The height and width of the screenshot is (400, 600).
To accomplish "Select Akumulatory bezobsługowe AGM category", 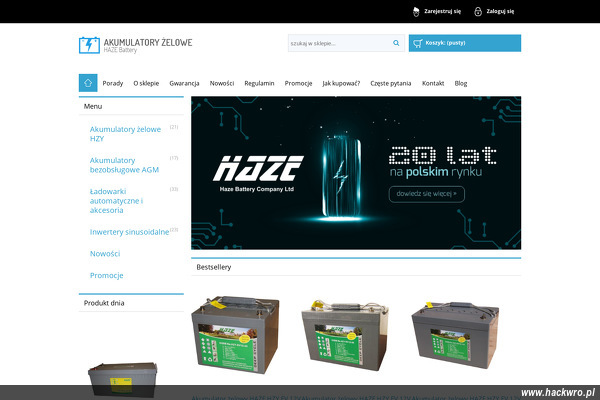I will click(124, 165).
